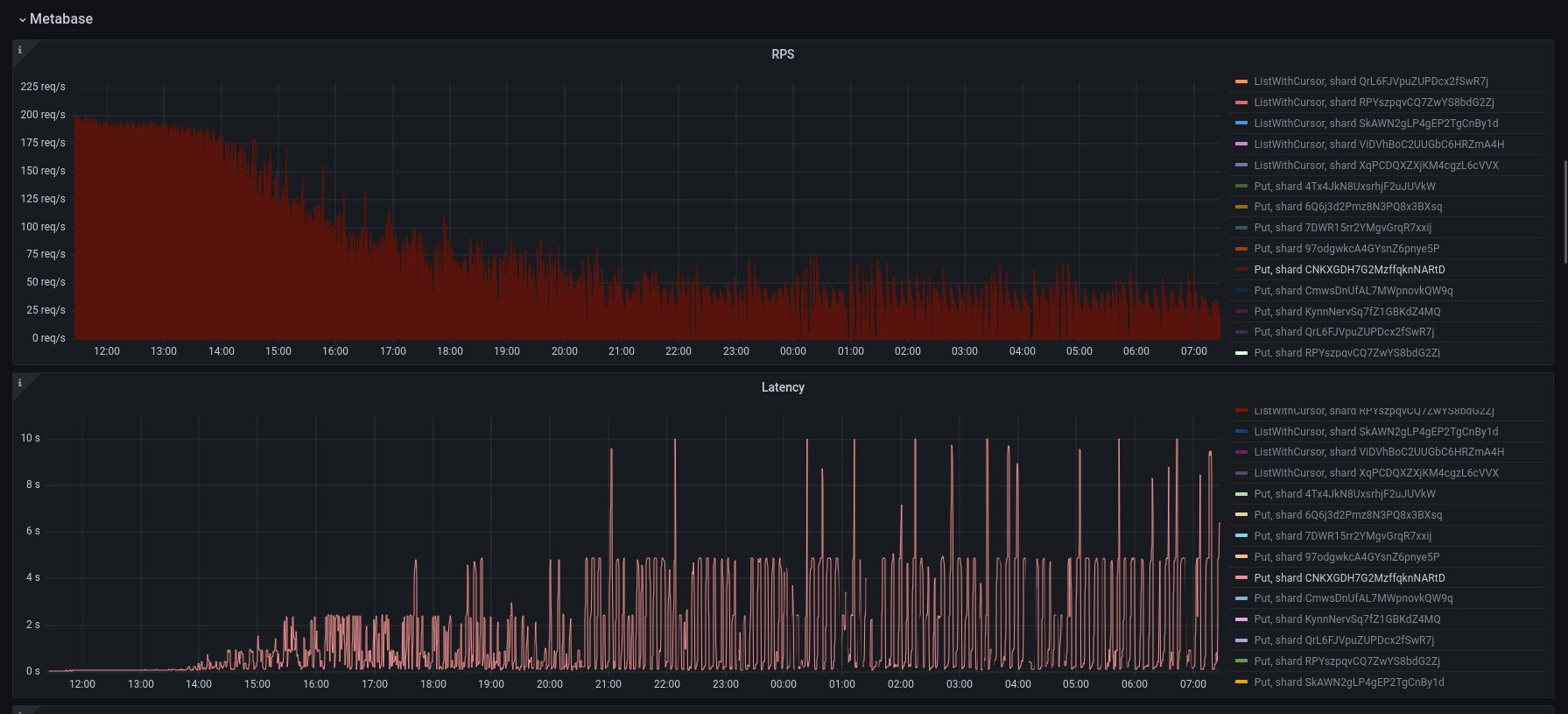In RPS legend, click Put shard 7DWR15rr2YMgvGrqR7xxij label
This screenshot has width=1568, height=714.
click(x=1342, y=228)
